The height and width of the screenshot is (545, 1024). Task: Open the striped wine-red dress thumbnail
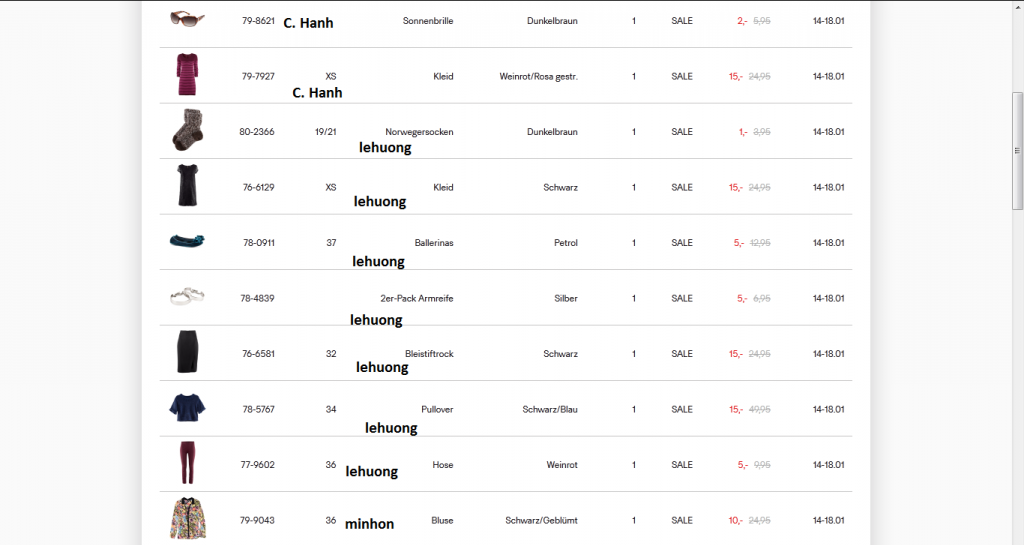tap(187, 75)
